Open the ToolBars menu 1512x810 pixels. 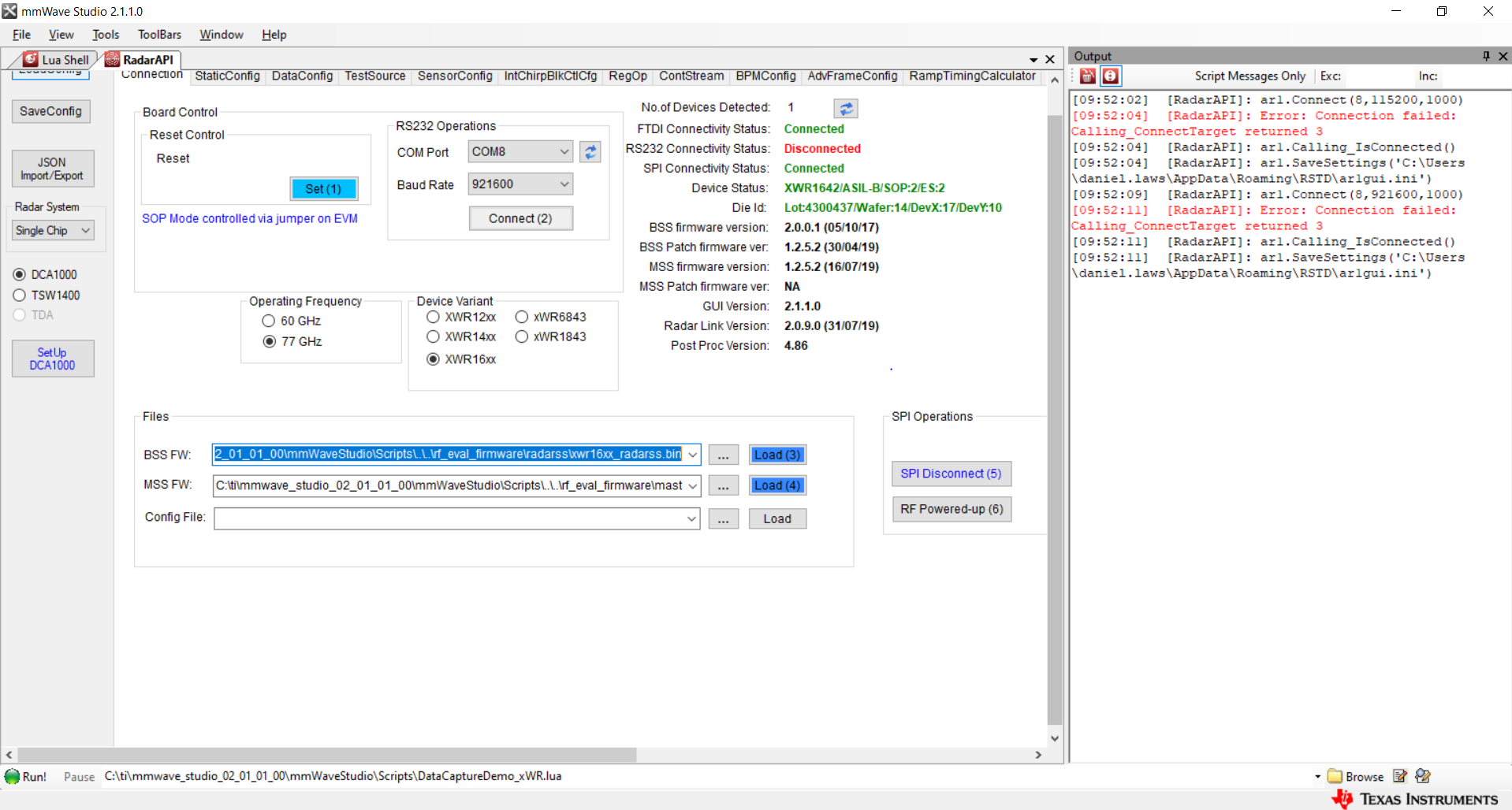(159, 35)
